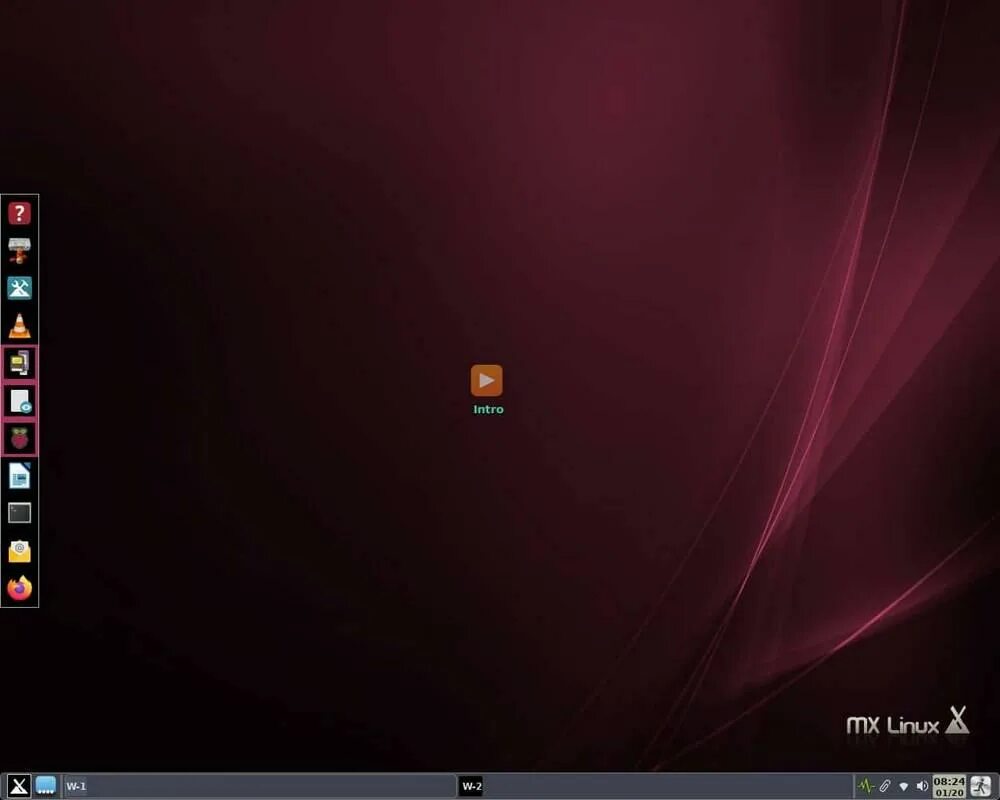Click the CPU monitor graph in the tray
This screenshot has height=800, width=1000.
865,785
